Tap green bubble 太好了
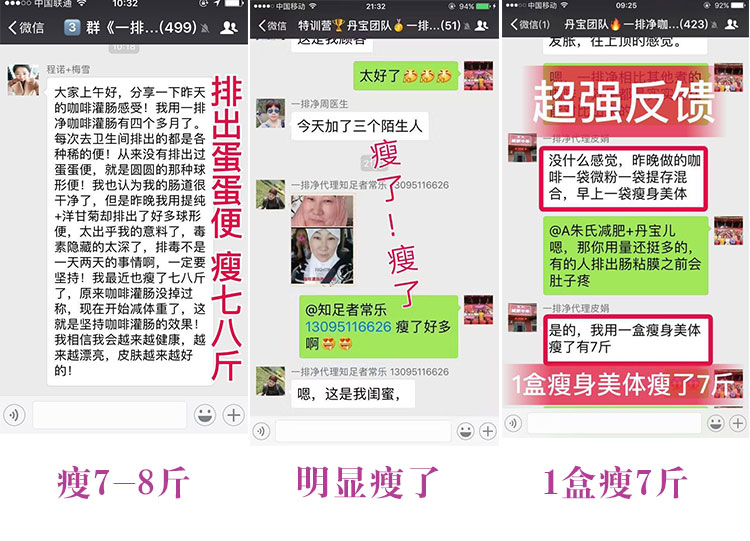Image resolution: width=750 pixels, height=541 pixels. (406, 76)
